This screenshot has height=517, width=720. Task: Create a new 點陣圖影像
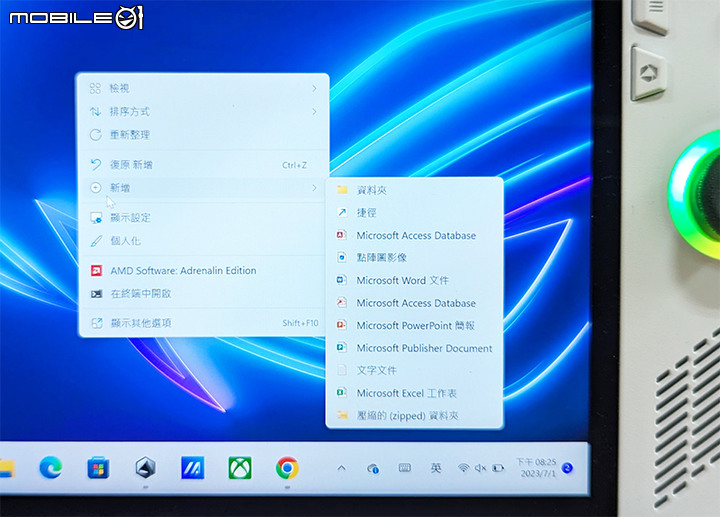(415, 258)
